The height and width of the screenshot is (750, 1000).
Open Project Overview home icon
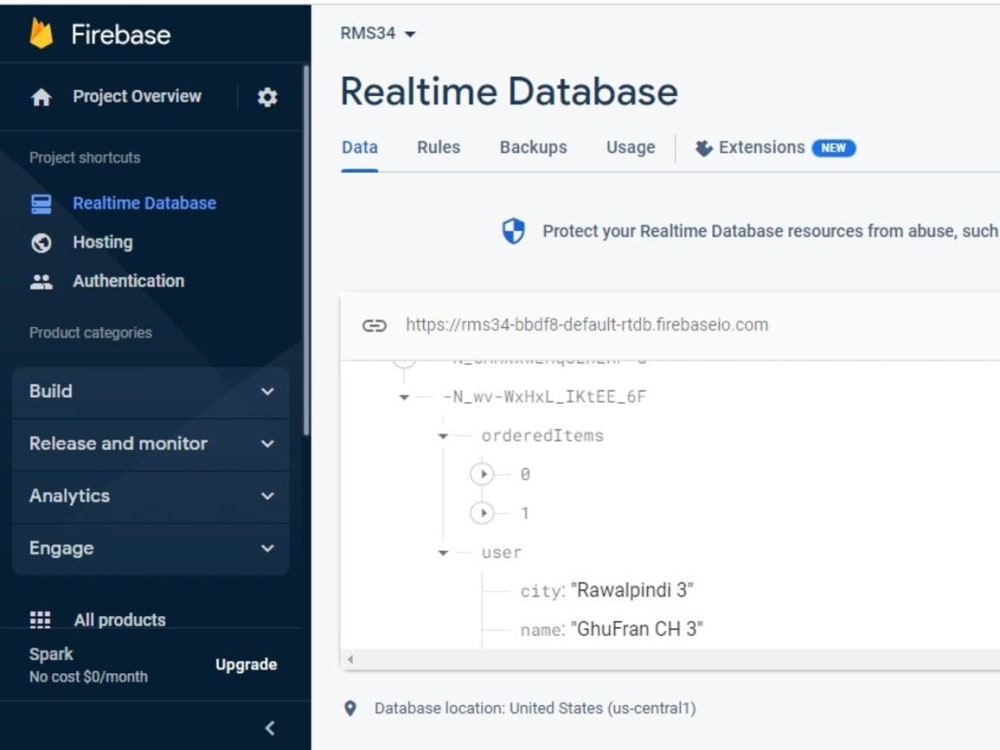click(x=41, y=97)
